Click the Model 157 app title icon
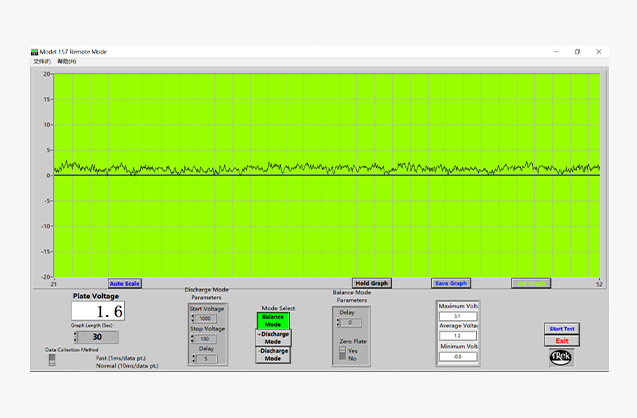Viewport: 637px width, 418px height. click(x=35, y=51)
